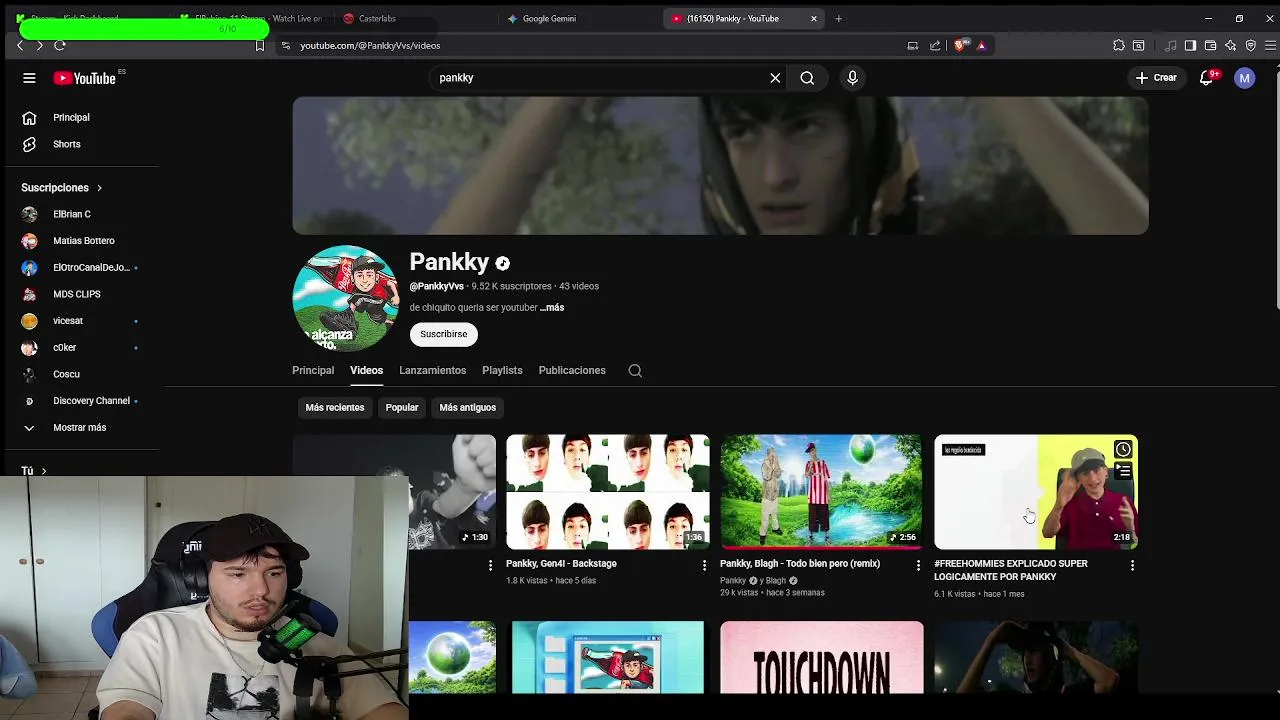Expand Suscripciones section arrow
The height and width of the screenshot is (720, 1280).
coord(99,188)
